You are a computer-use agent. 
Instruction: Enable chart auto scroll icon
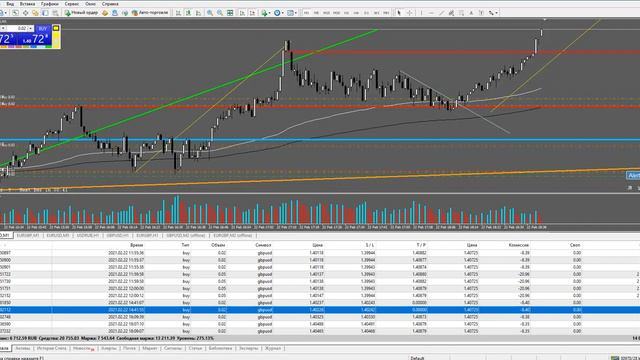(x=242, y=13)
